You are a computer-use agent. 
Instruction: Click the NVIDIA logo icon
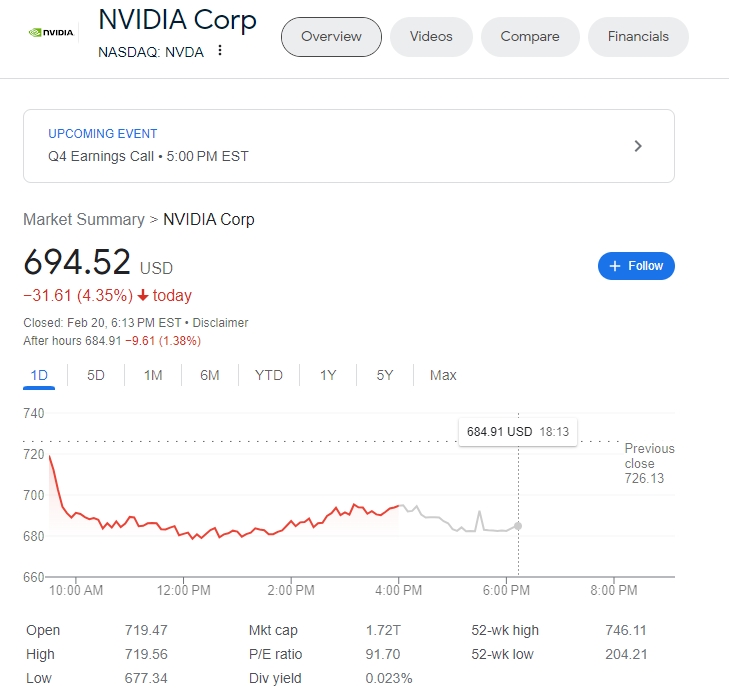point(50,32)
